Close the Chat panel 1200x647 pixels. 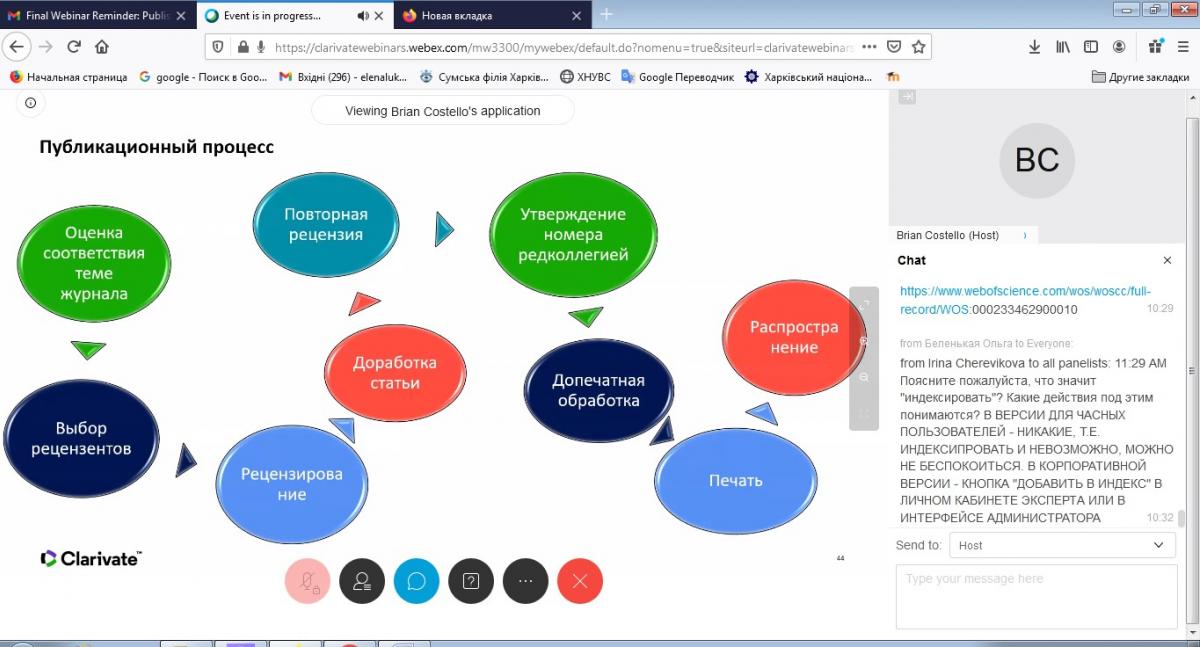(x=1167, y=260)
